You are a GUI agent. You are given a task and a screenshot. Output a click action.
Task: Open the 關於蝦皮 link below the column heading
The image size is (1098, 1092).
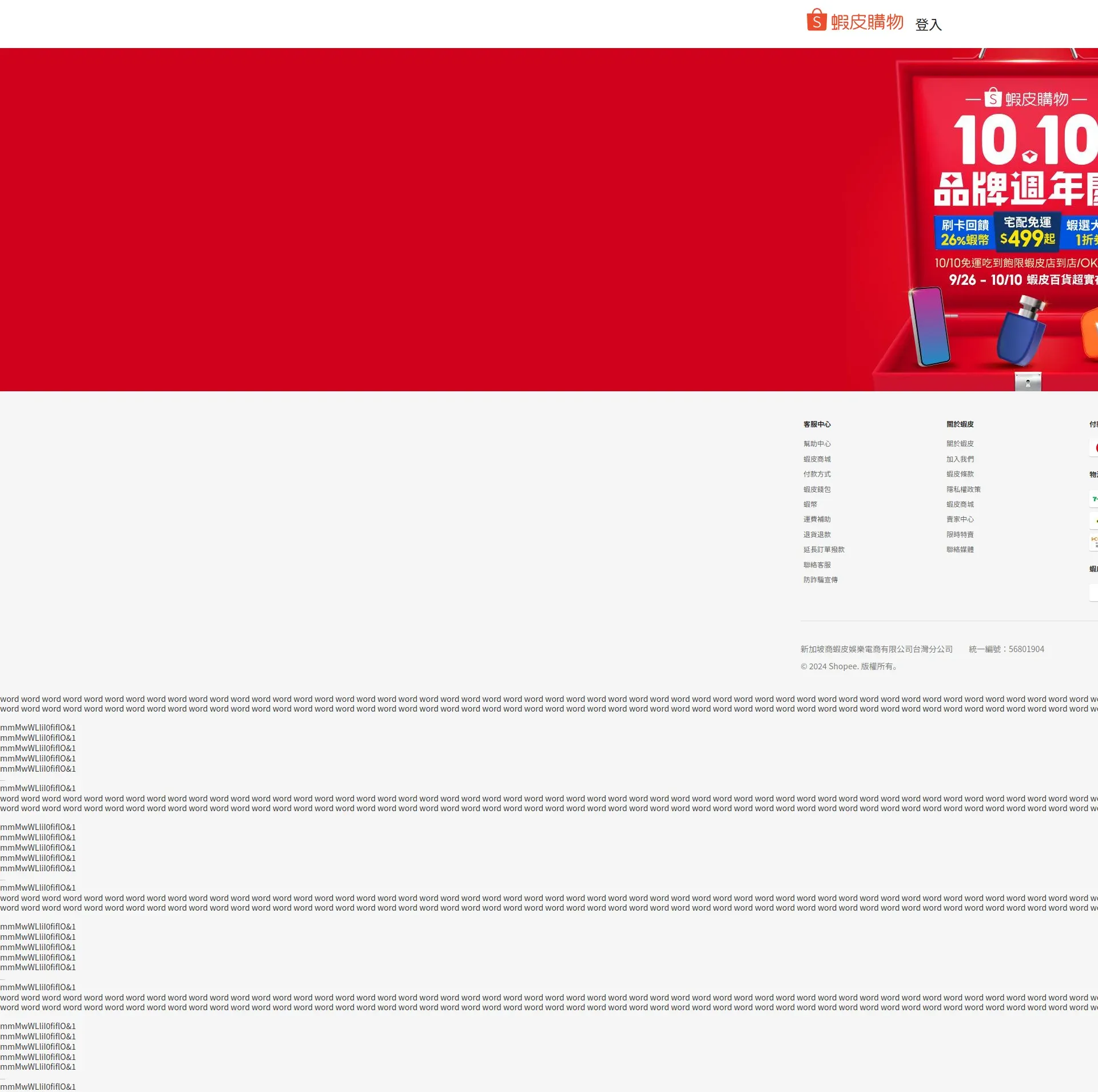(960, 444)
